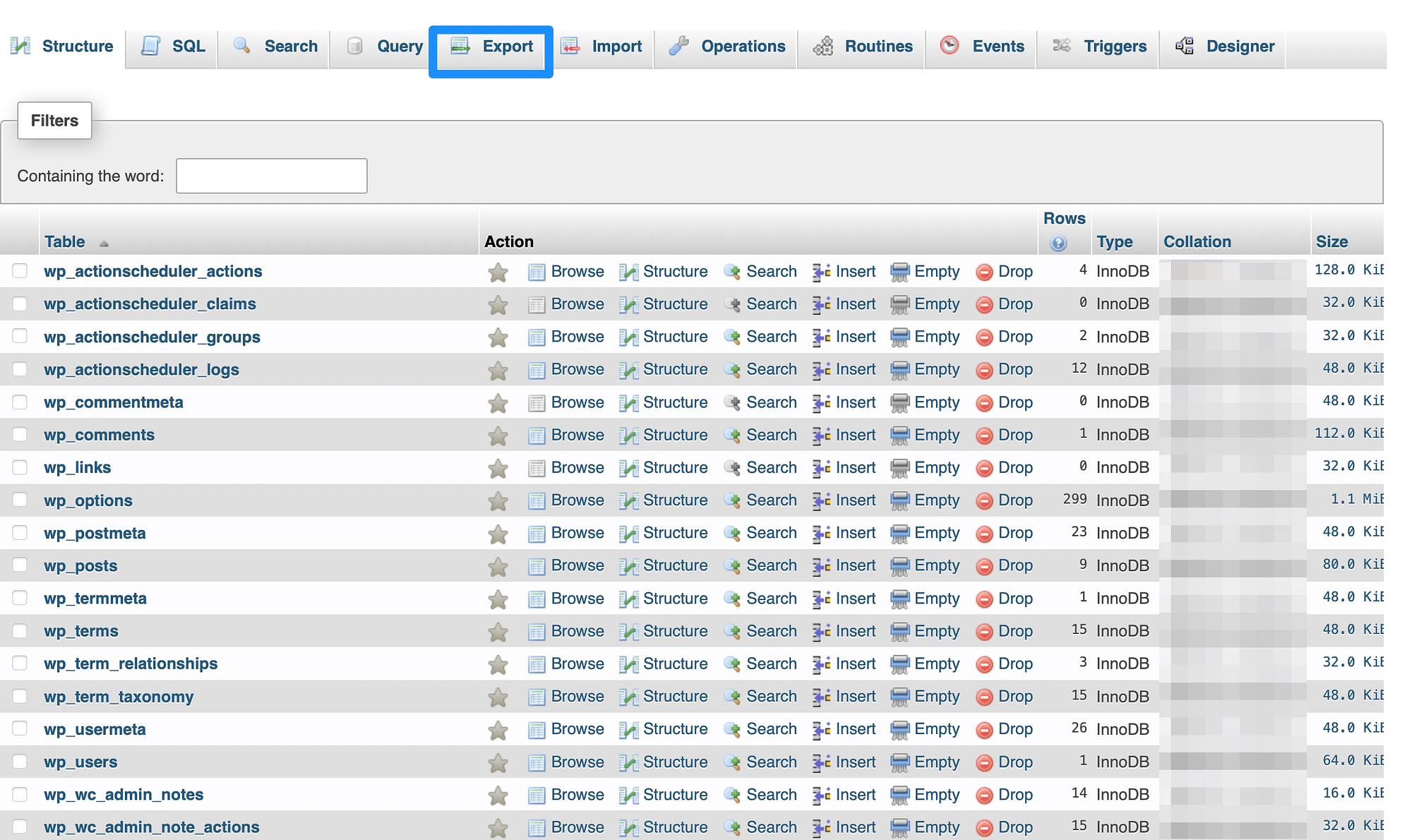Expand the Filters section
This screenshot has width=1412, height=840.
click(54, 120)
